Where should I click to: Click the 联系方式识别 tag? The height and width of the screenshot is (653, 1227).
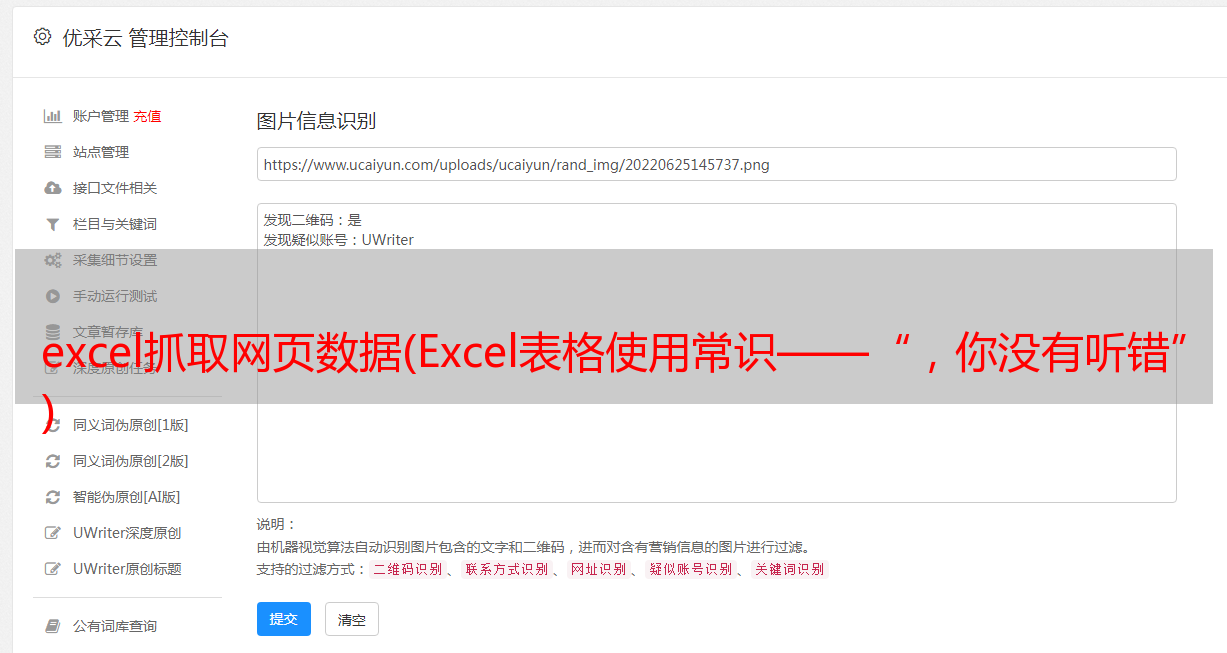[506, 569]
